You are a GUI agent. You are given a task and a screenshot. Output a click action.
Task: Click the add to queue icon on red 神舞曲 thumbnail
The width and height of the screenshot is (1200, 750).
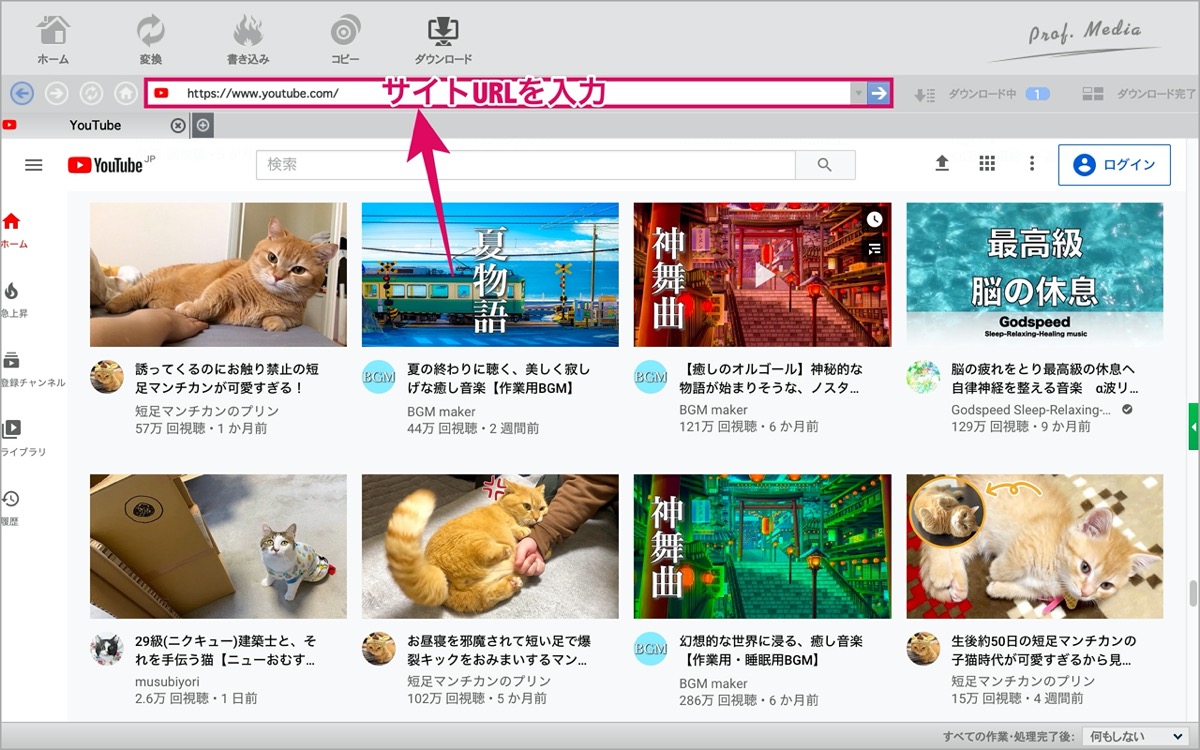point(874,249)
